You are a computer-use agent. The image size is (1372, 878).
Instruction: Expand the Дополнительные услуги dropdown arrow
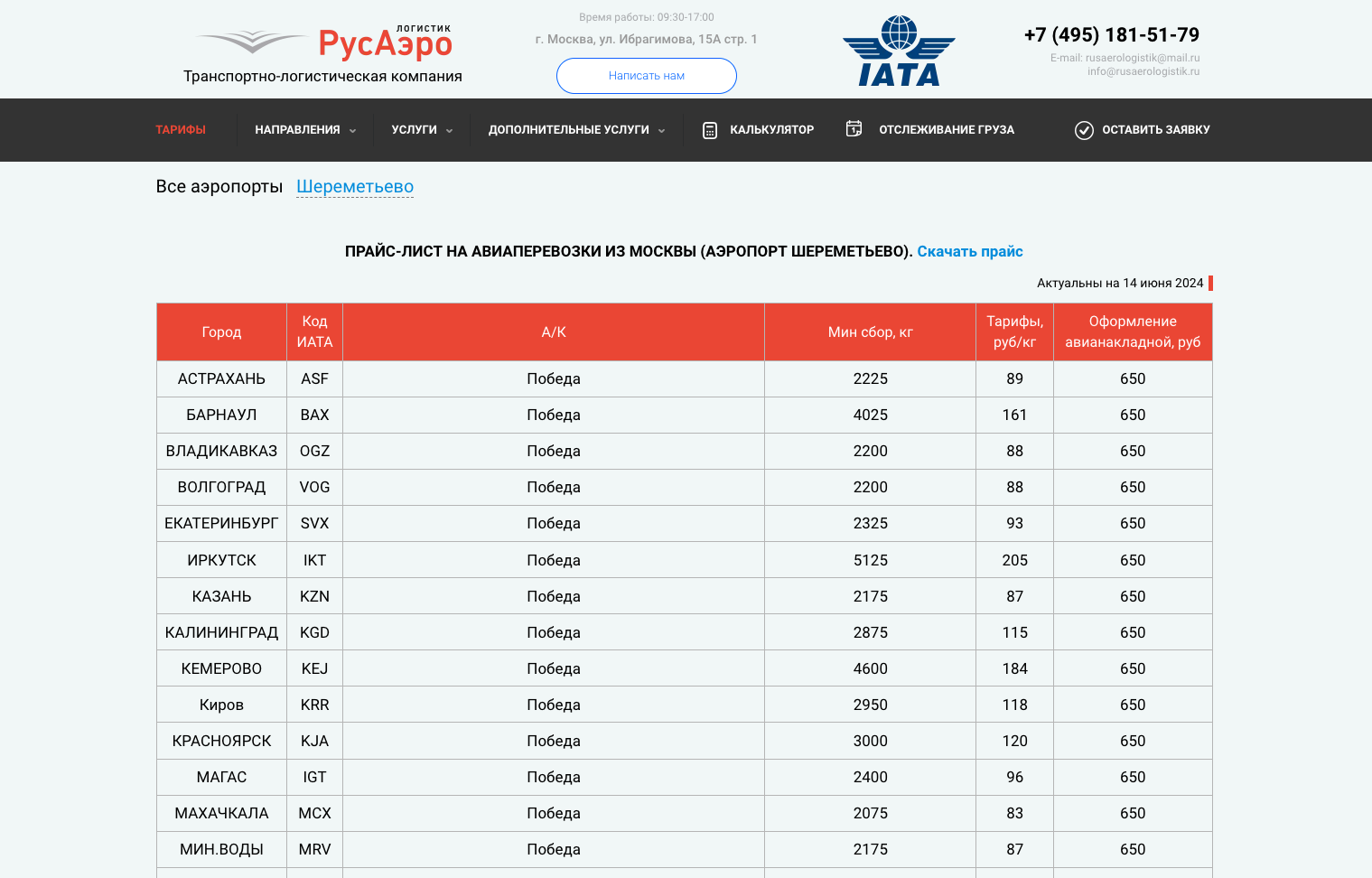661,131
